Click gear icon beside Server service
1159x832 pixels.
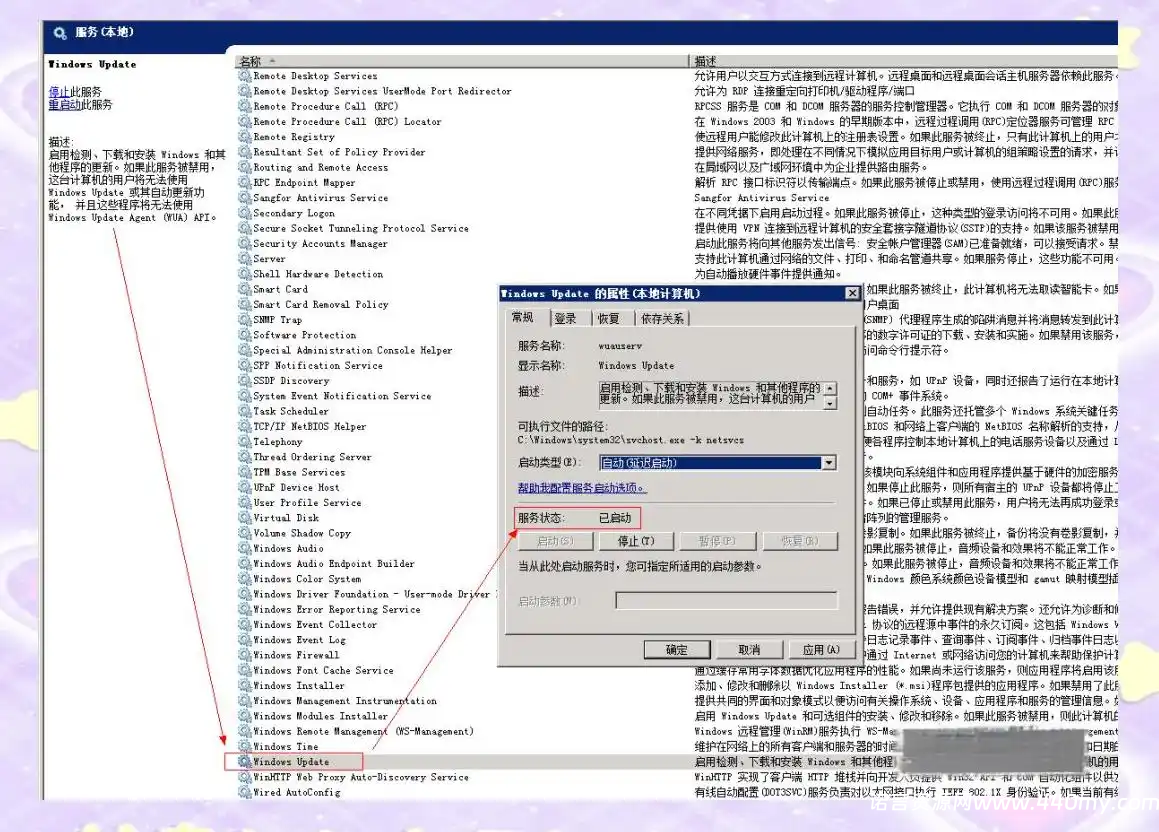pyautogui.click(x=244, y=259)
